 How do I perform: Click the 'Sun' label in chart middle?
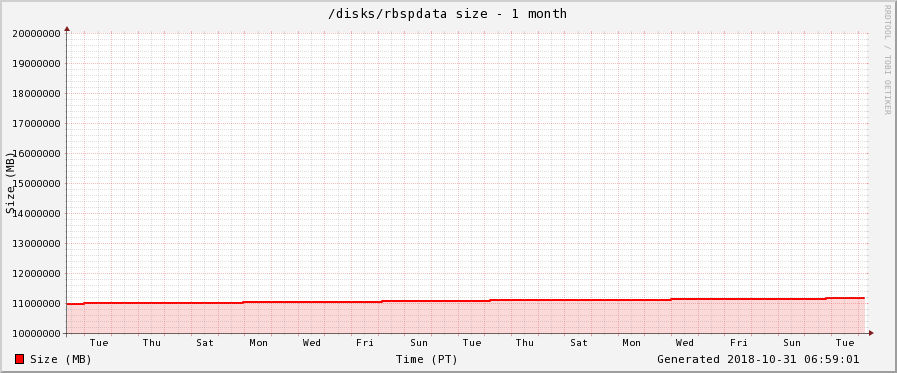[x=419, y=343]
